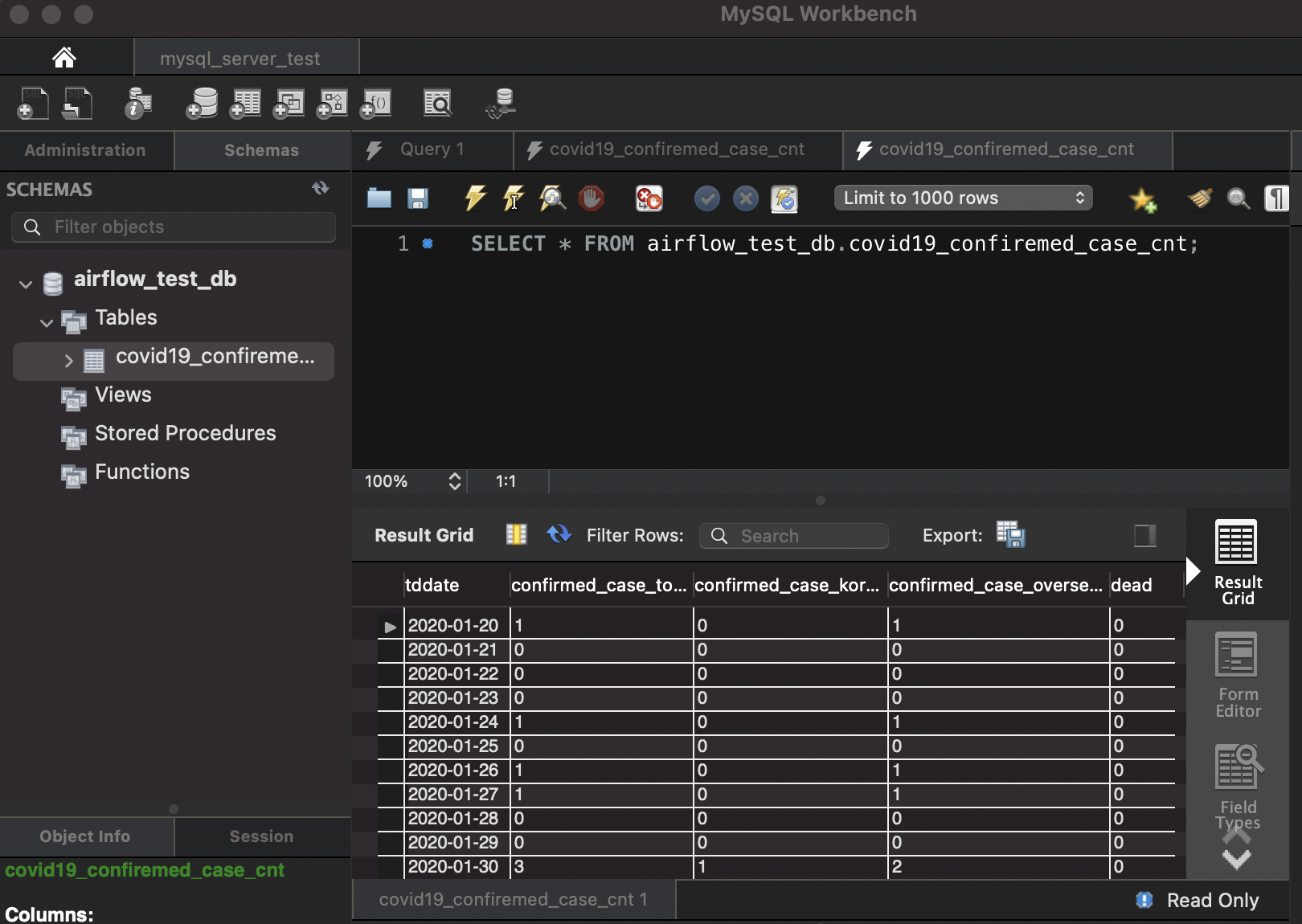The image size is (1302, 924).
Task: Toggle invisible characters display
Action: coord(1276,198)
